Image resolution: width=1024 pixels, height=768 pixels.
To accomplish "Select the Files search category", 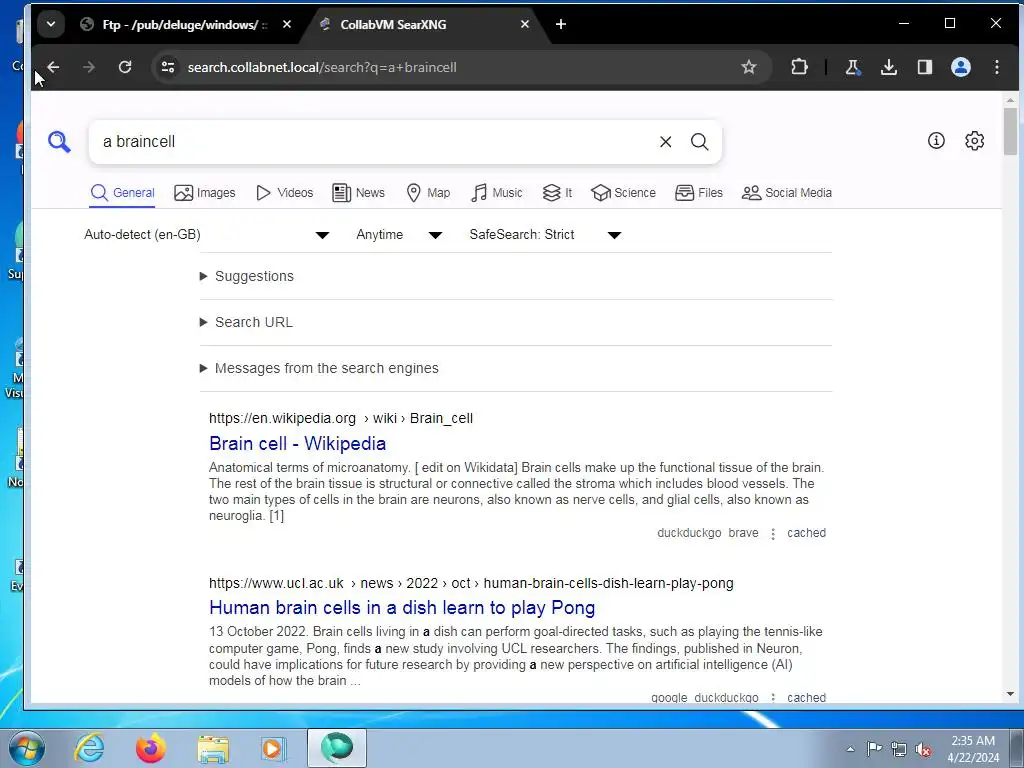I will coord(699,193).
